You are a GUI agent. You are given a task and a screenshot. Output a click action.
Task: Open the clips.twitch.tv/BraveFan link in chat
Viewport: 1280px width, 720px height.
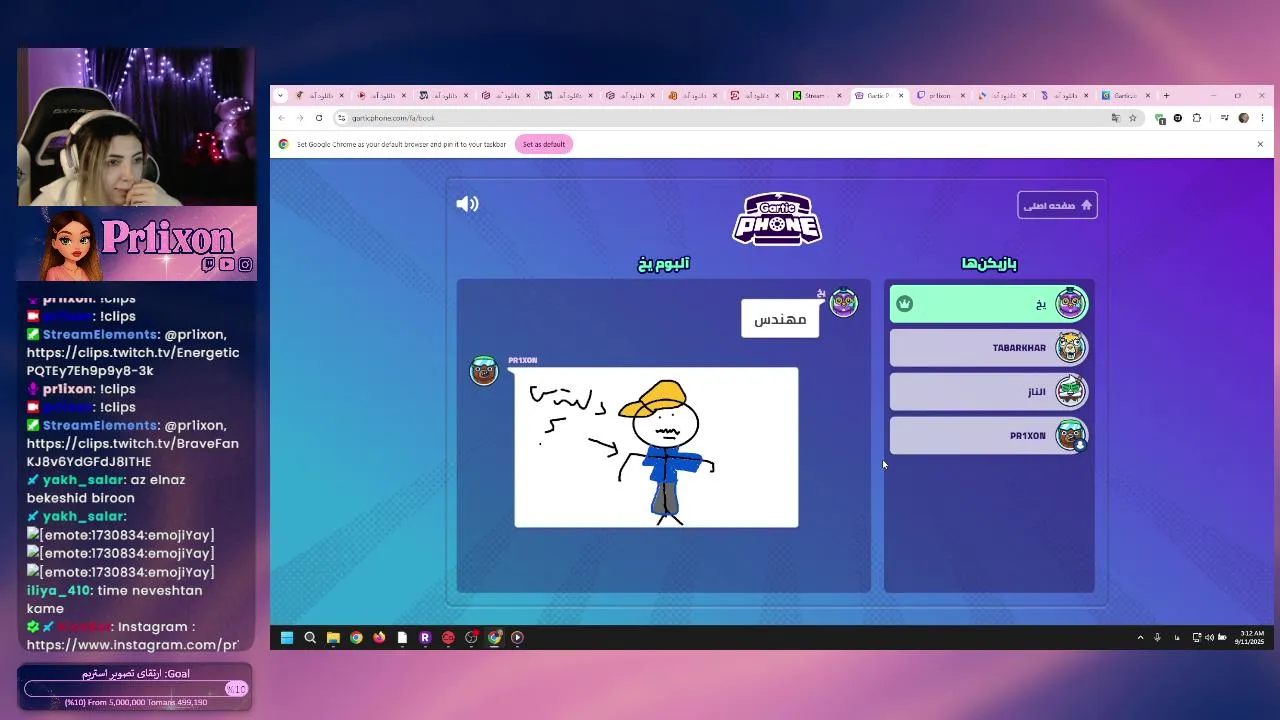coord(133,453)
